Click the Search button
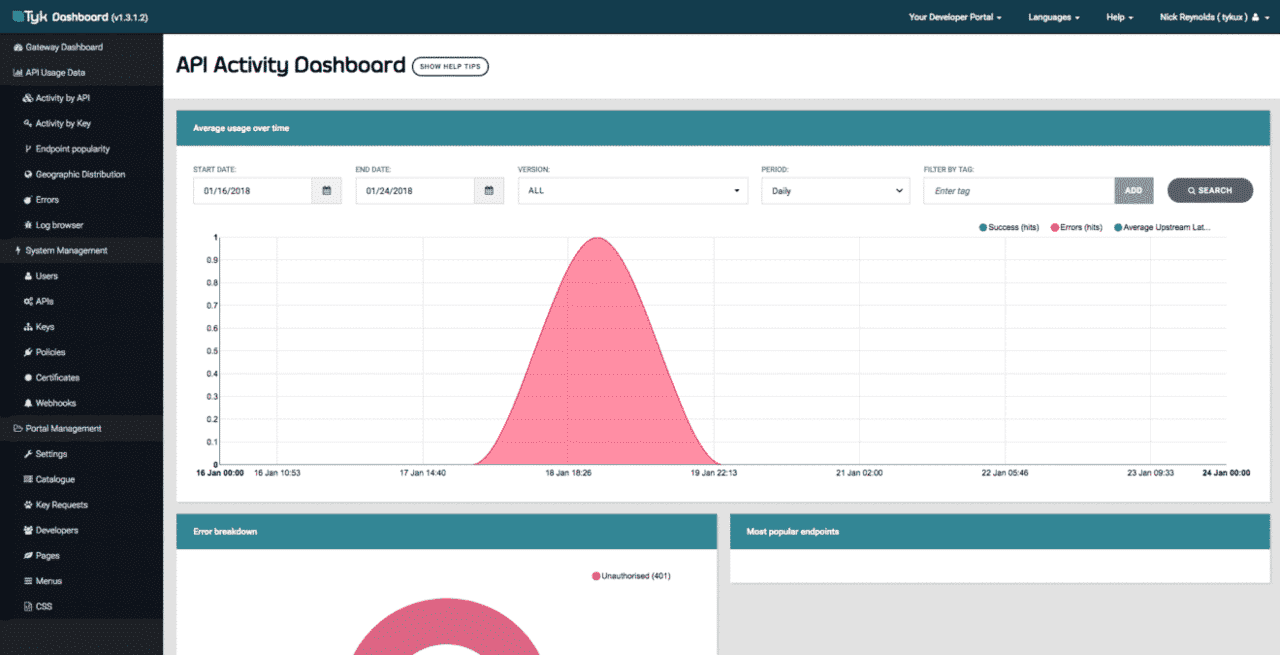 coord(1210,190)
